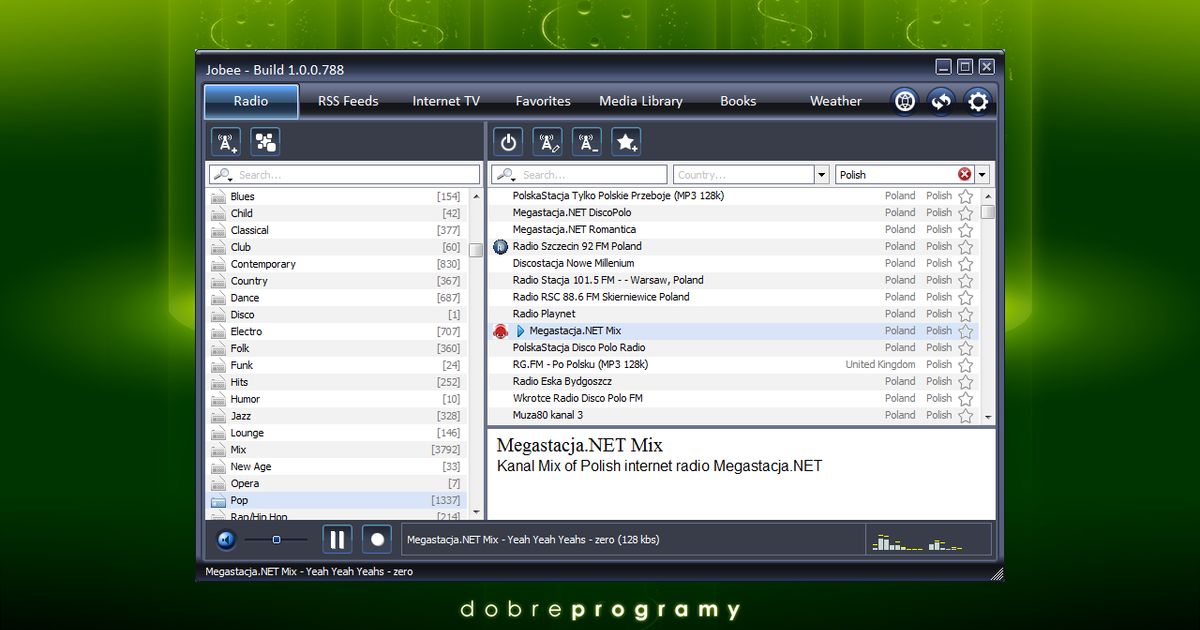Select the Classical category
The height and width of the screenshot is (630, 1200).
point(336,230)
